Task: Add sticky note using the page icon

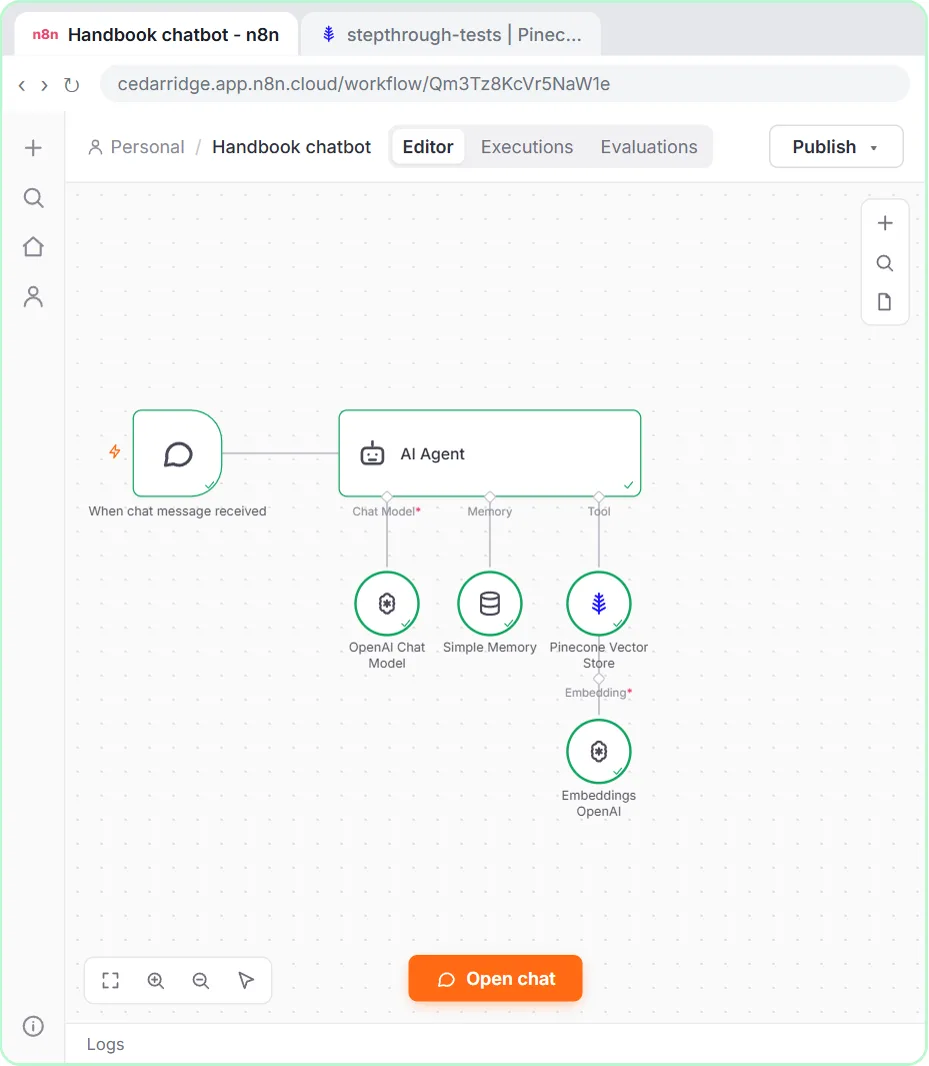Action: click(x=885, y=302)
